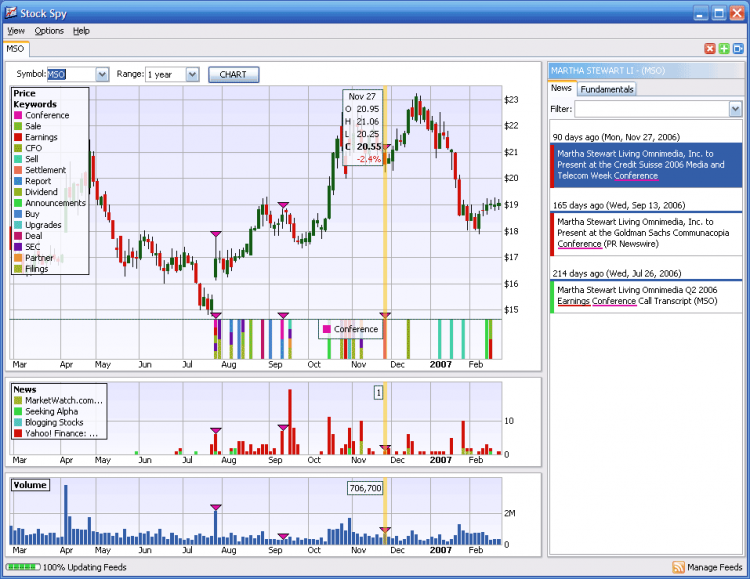The width and height of the screenshot is (750, 579).
Task: Click the Conference keyword color swatch
Action: pyautogui.click(x=18, y=115)
